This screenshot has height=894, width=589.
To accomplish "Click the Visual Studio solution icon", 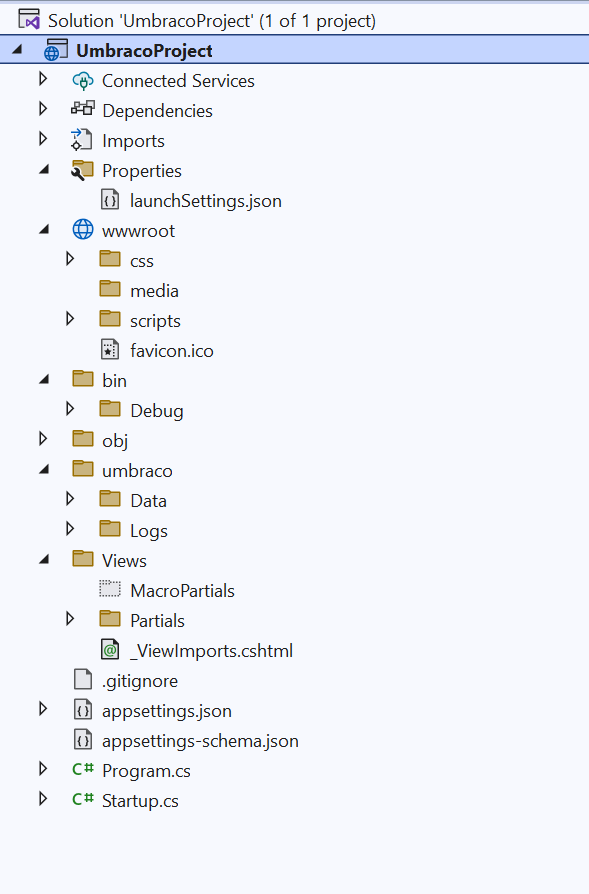I will (x=29, y=20).
